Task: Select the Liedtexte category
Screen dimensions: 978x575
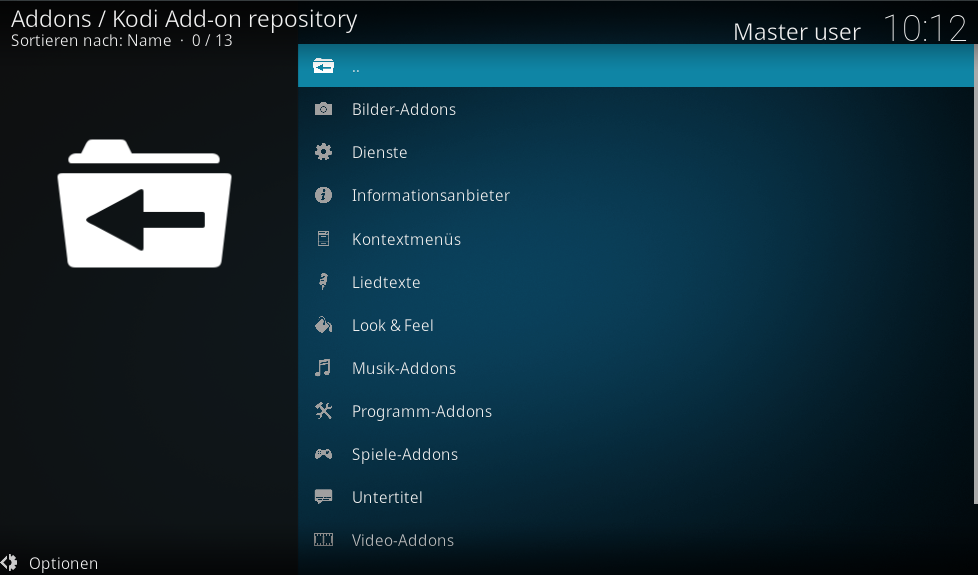Action: point(636,281)
